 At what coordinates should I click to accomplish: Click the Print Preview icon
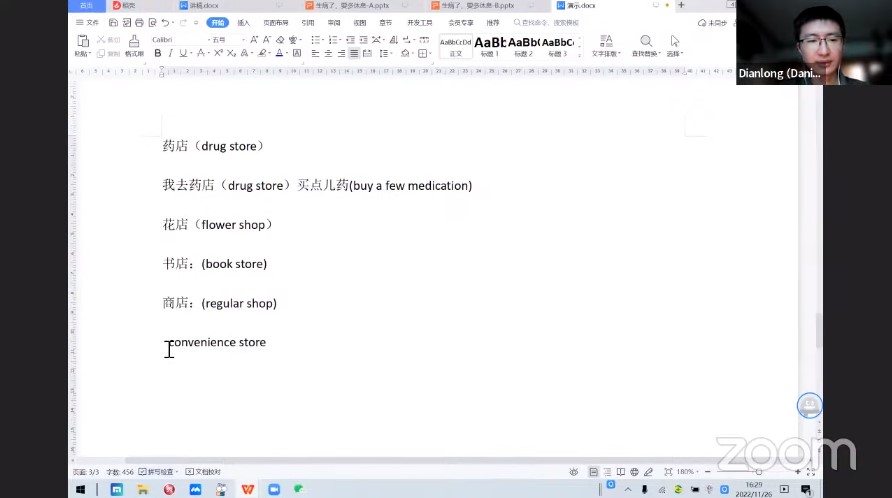point(152,23)
